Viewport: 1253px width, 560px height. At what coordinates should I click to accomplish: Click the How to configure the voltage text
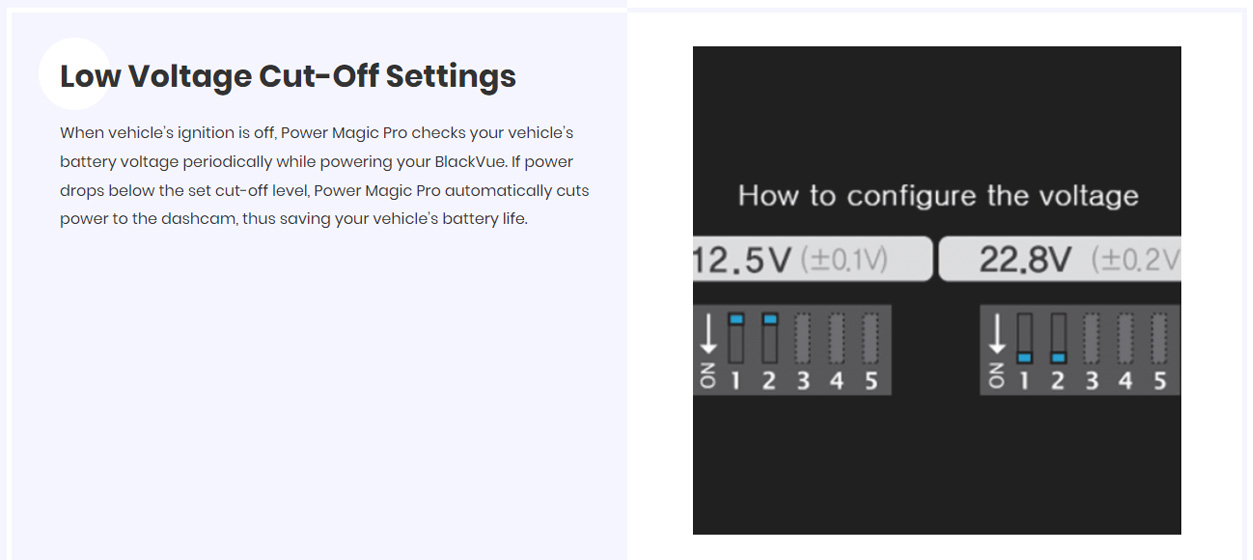(x=938, y=195)
